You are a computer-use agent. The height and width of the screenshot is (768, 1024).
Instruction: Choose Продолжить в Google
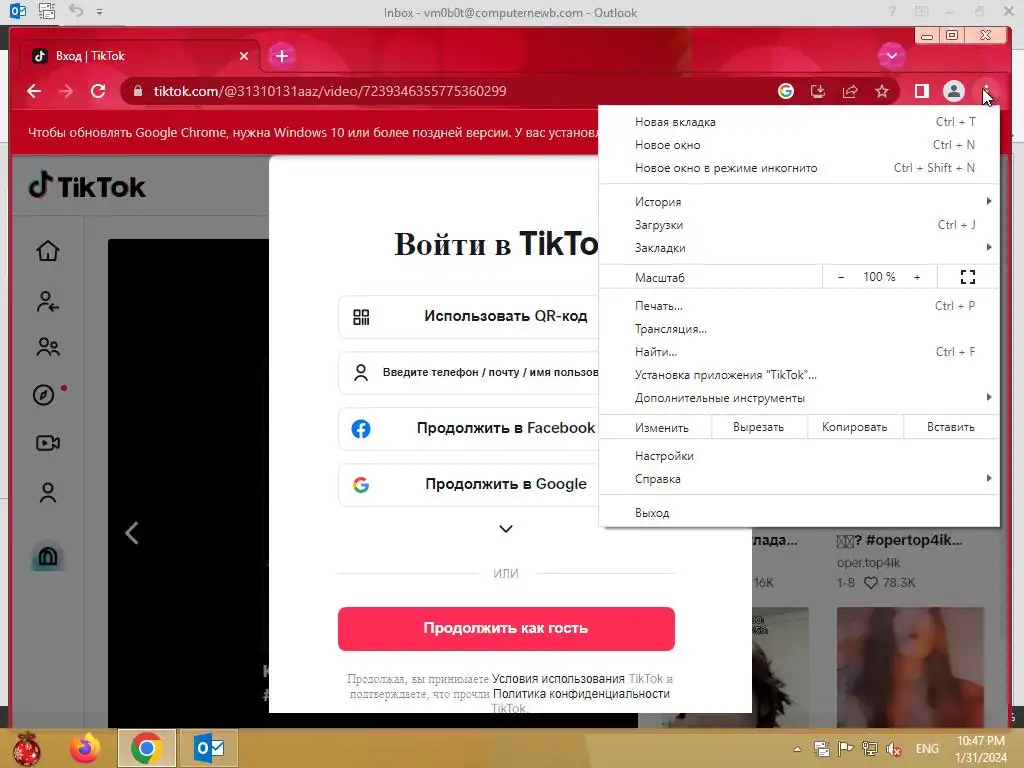tap(469, 485)
